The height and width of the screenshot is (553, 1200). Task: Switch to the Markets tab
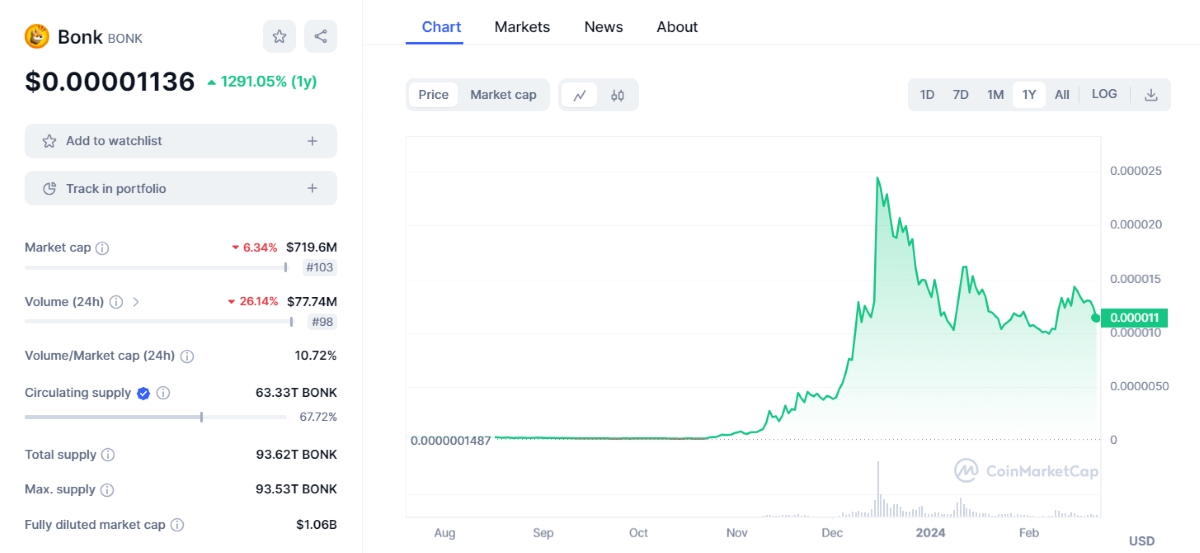click(x=522, y=27)
